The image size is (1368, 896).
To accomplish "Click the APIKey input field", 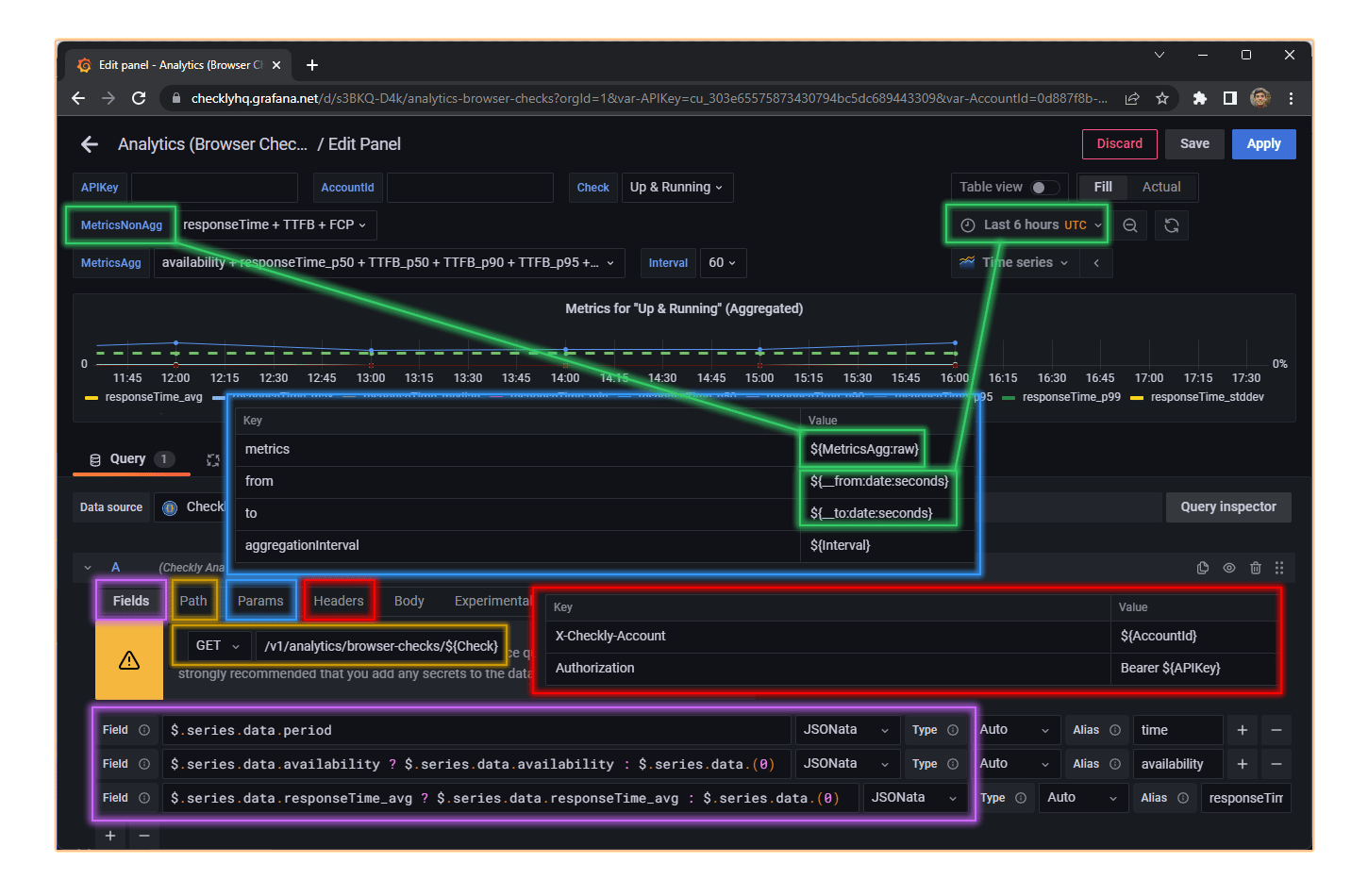I will click(214, 188).
